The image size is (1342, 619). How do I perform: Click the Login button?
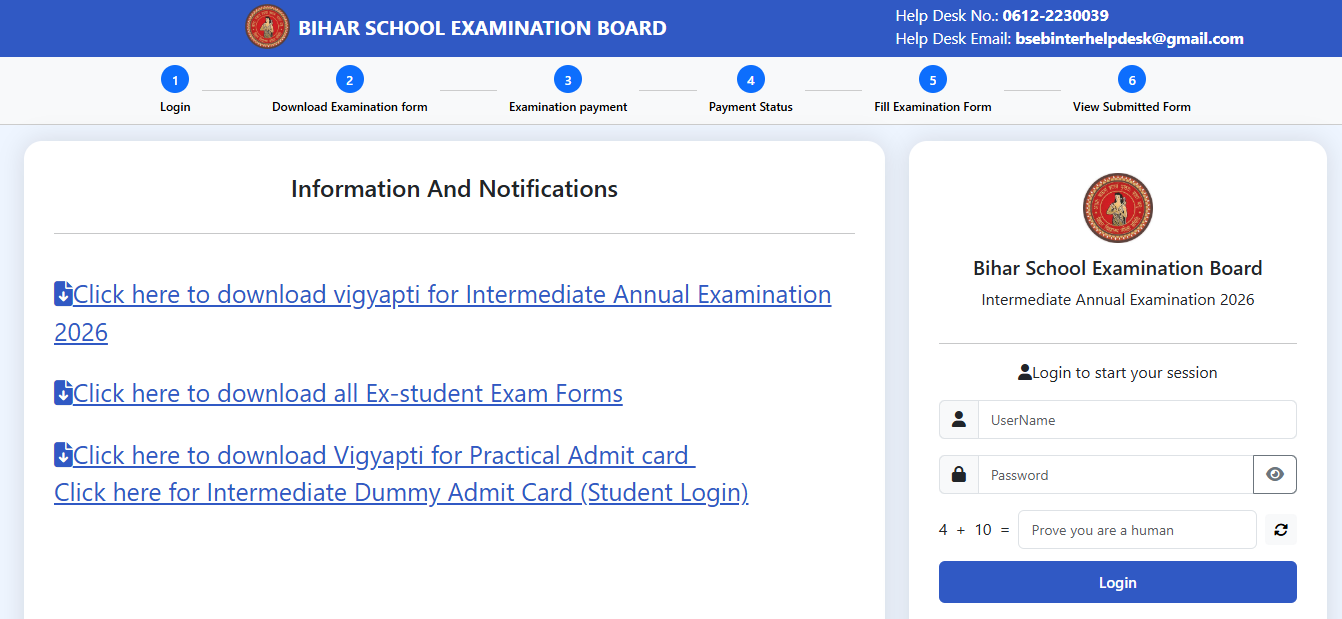(1117, 581)
